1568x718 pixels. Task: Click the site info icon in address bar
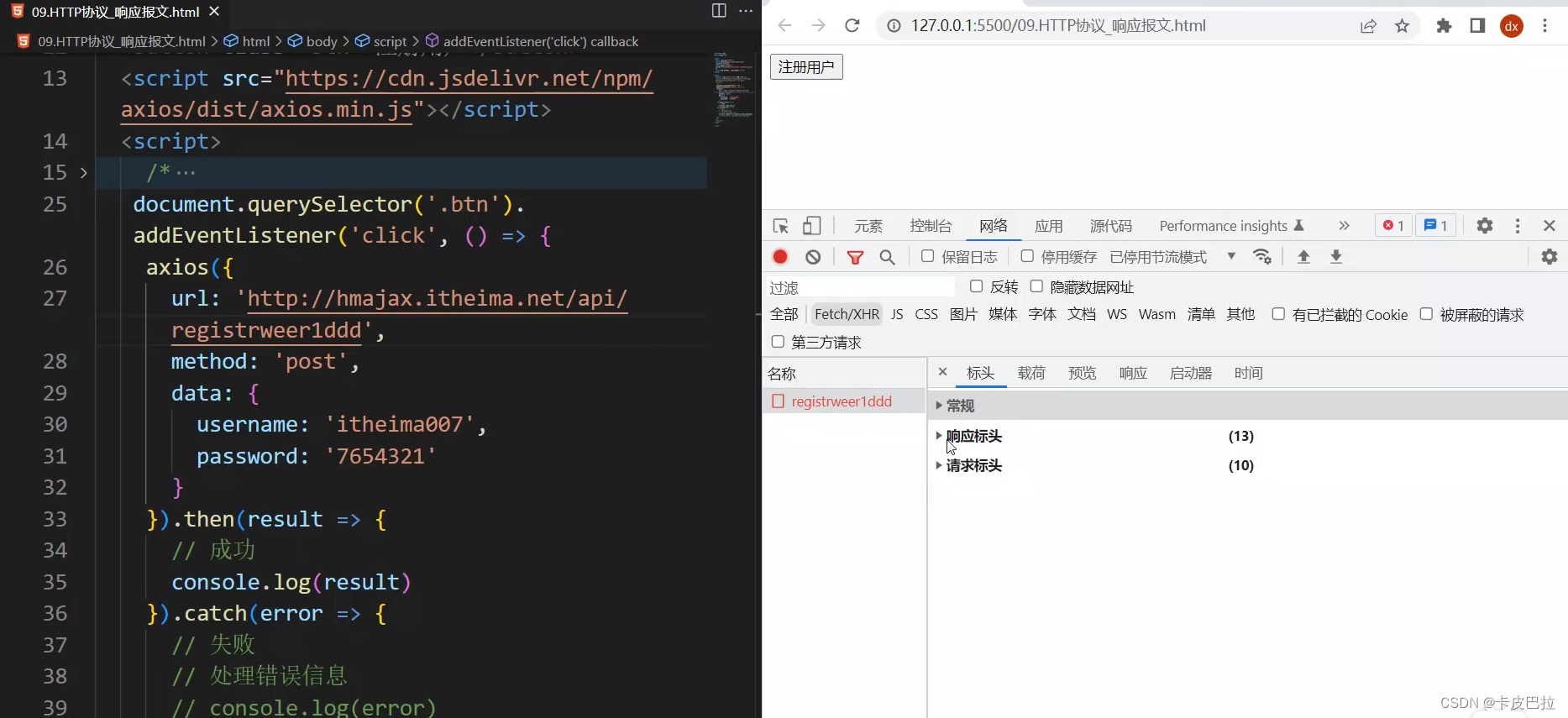[894, 26]
